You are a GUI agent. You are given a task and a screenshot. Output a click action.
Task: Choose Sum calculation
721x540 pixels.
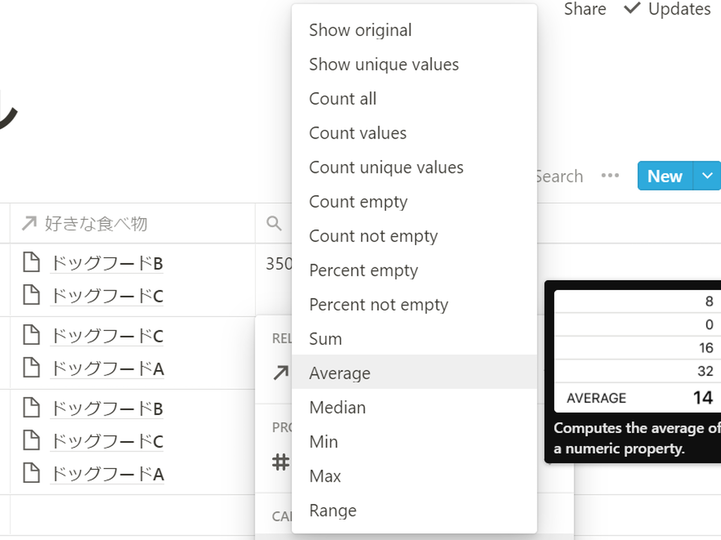click(414, 339)
